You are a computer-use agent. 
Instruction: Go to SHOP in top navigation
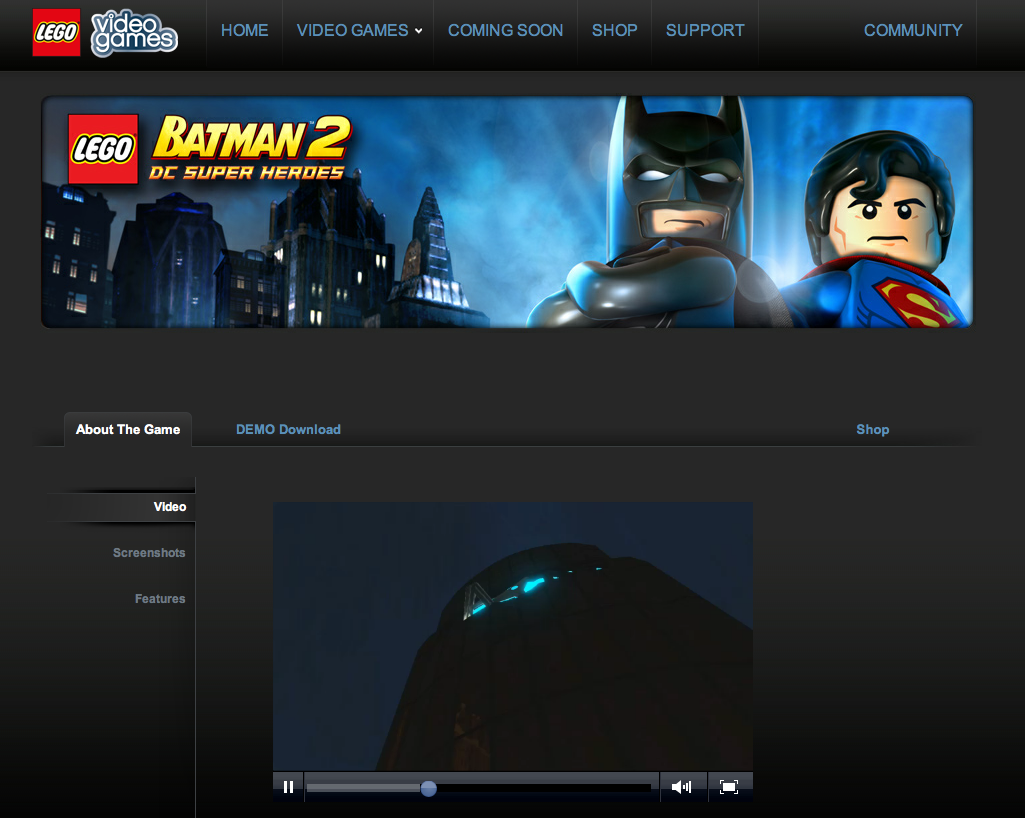614,31
